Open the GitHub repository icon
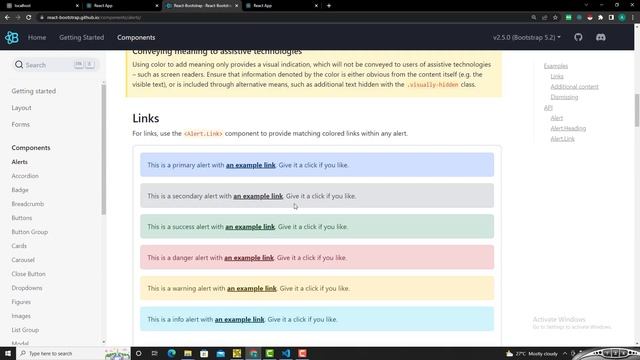This screenshot has width=640, height=360. tap(578, 38)
